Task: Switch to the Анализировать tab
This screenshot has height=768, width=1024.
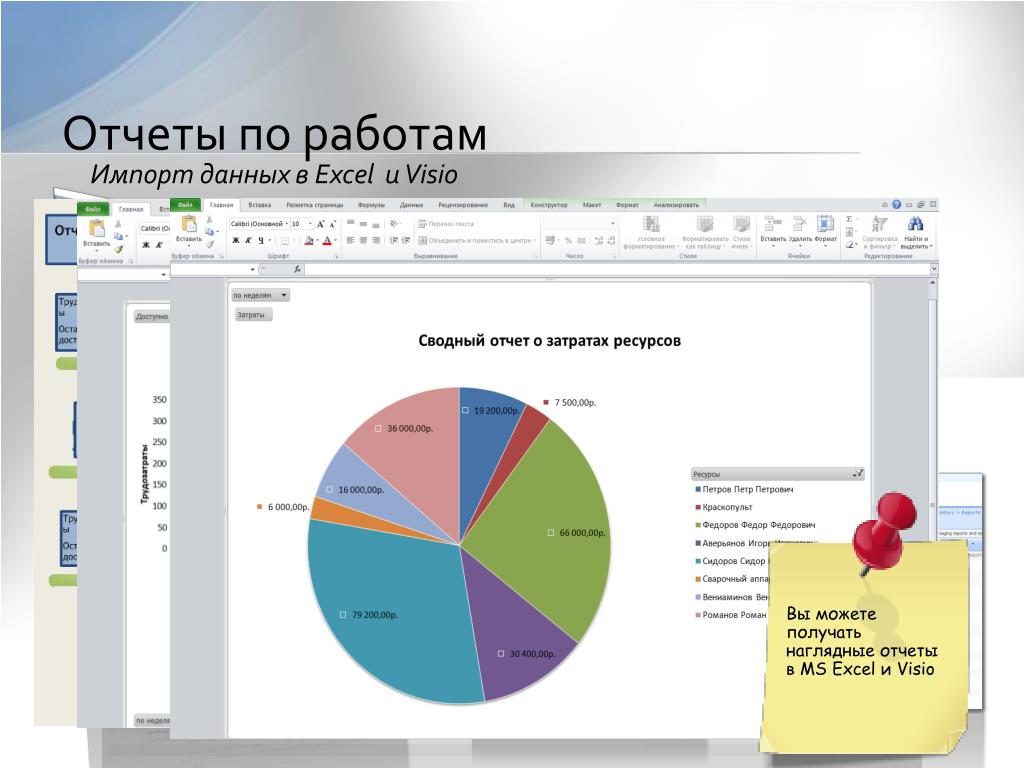Action: [x=676, y=204]
